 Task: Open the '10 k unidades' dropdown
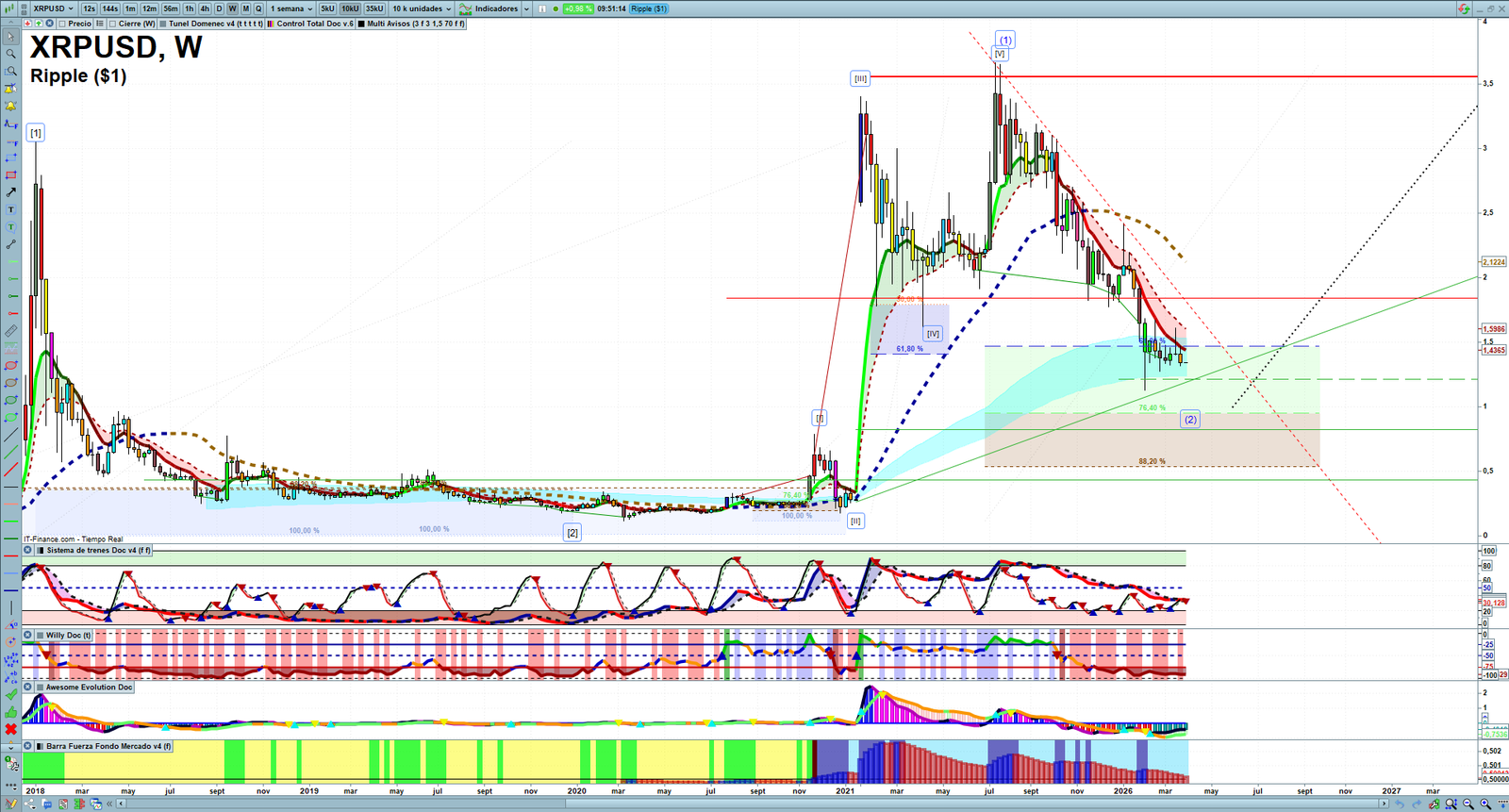coord(422,8)
